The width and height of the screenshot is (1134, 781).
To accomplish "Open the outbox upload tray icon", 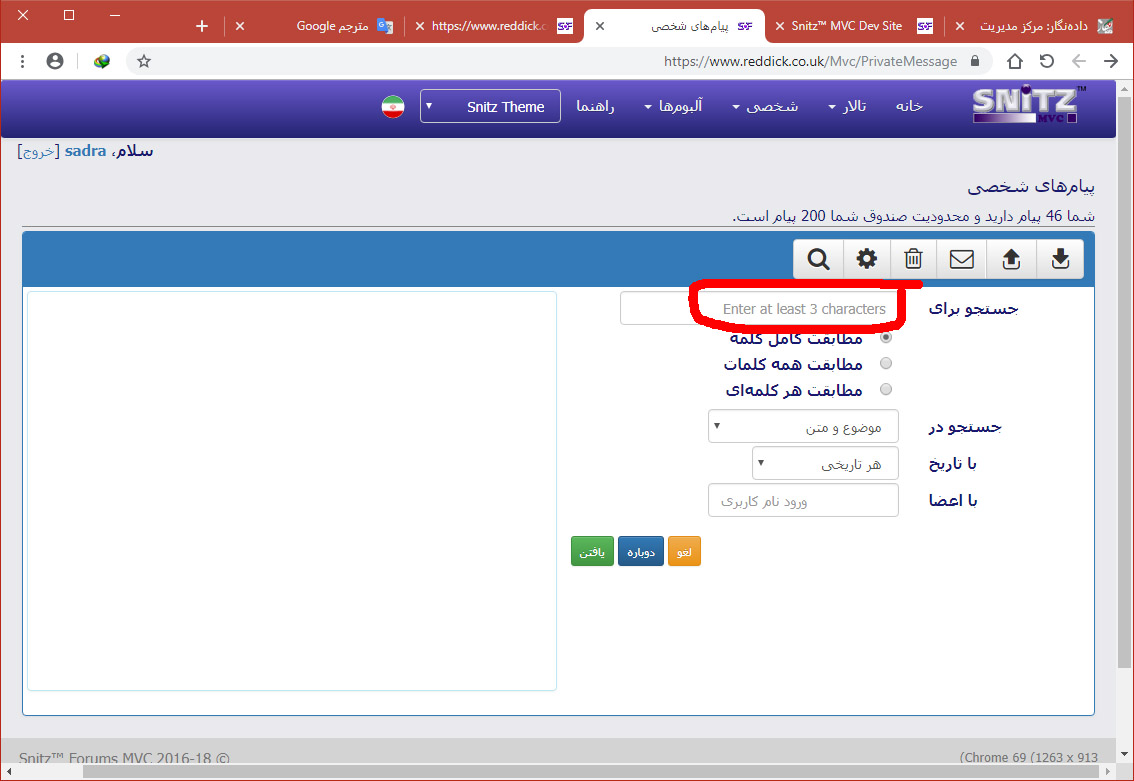I will [1011, 260].
